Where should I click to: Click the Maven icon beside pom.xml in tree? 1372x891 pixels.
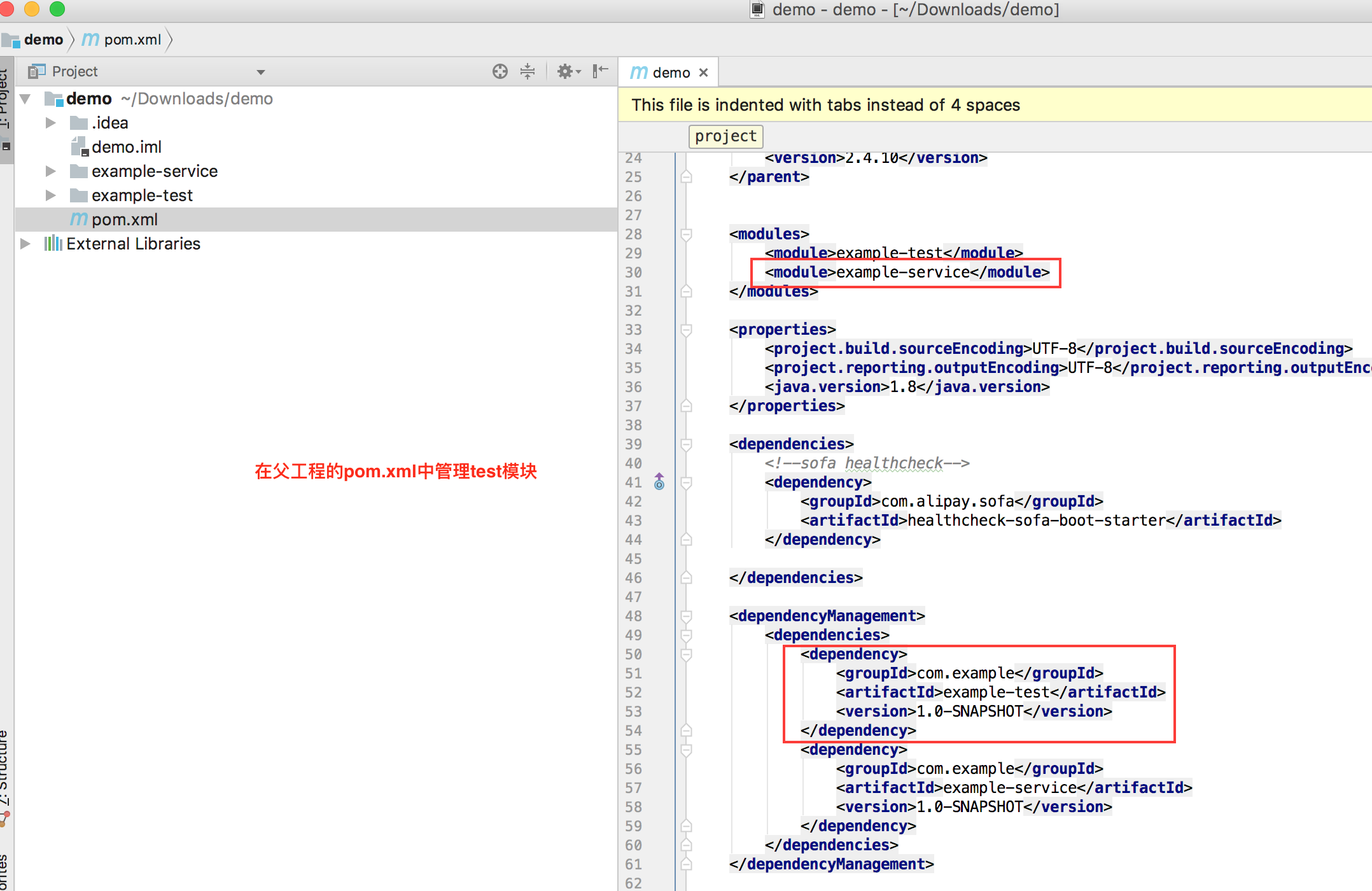click(x=78, y=220)
